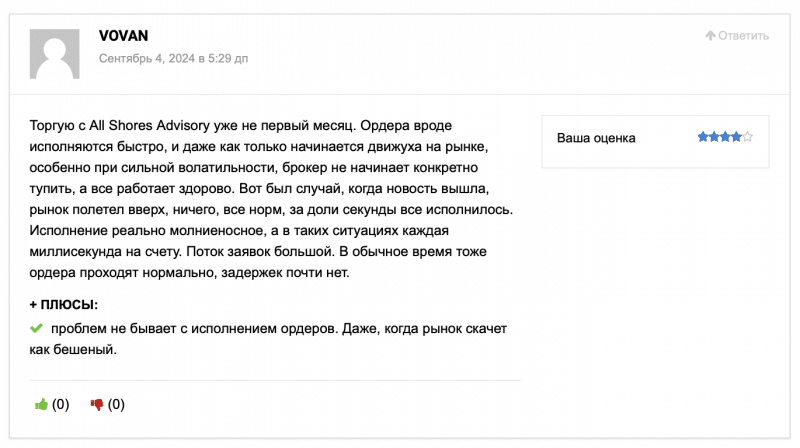Viewport: 800px width, 448px height.
Task: Click the review text mentioning All Shores Advisory
Action: (x=271, y=199)
